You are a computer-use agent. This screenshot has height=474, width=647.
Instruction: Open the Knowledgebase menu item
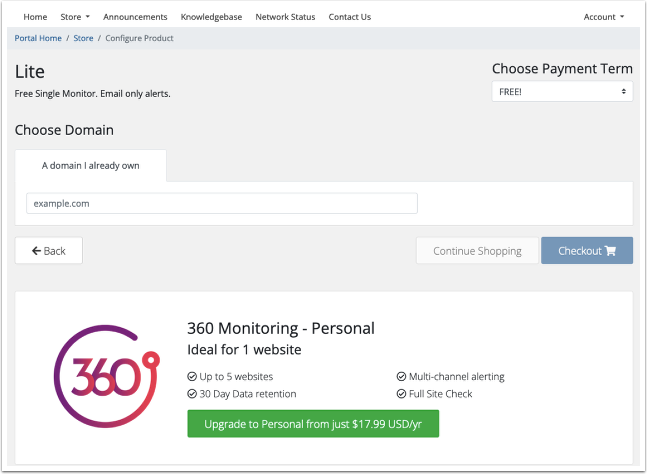point(211,17)
